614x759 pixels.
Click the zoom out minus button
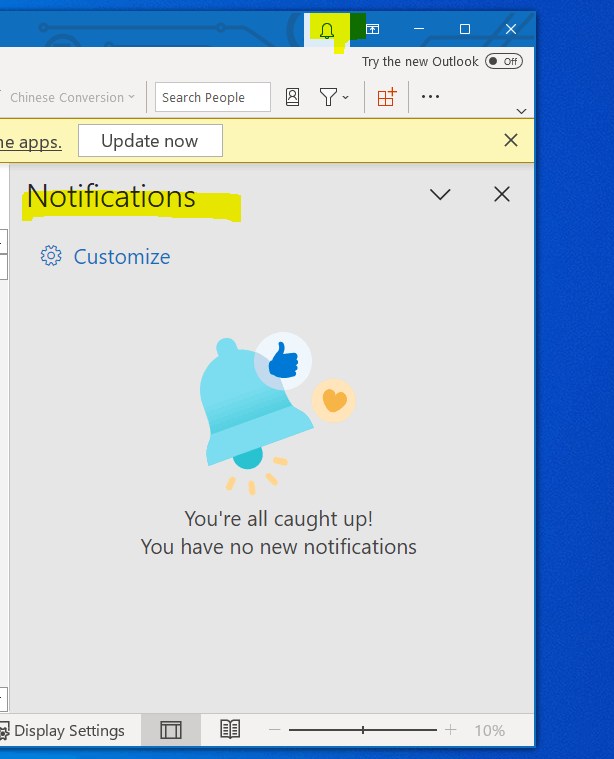[x=275, y=729]
